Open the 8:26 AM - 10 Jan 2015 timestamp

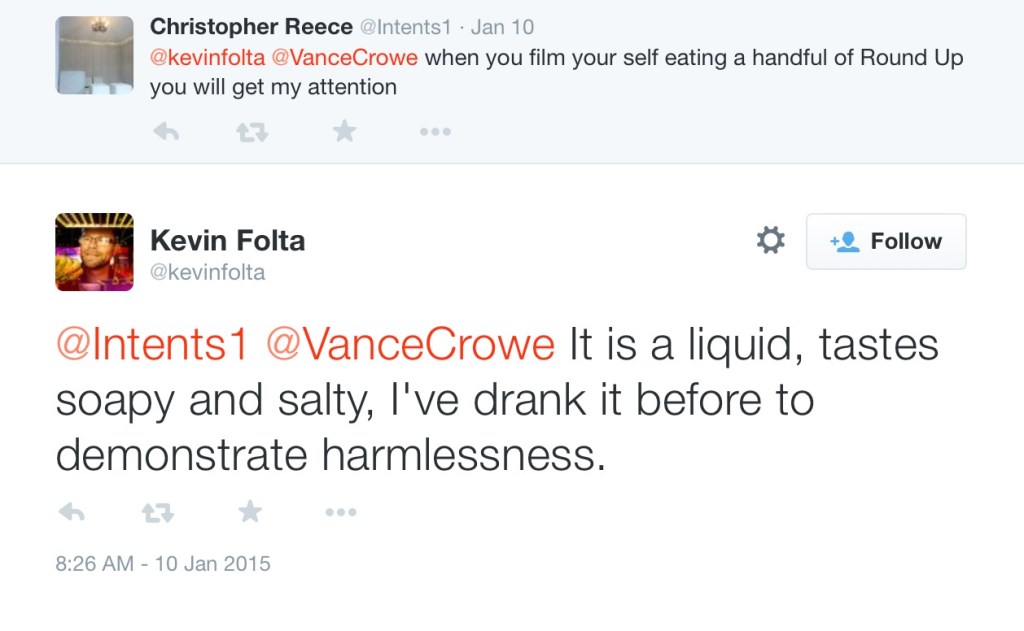(163, 563)
